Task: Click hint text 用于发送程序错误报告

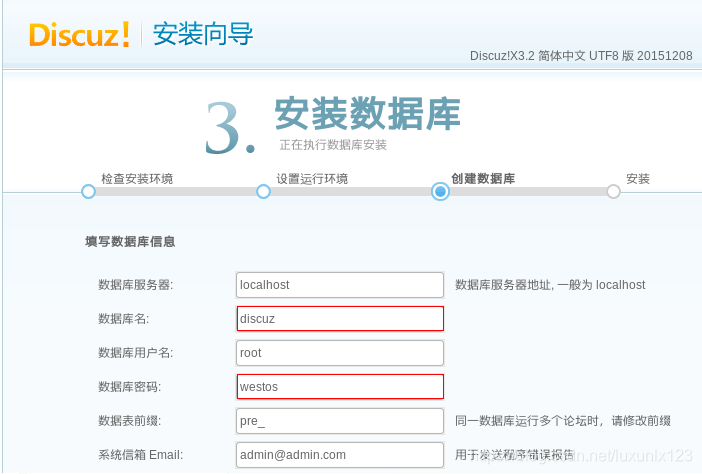Action: pos(514,455)
